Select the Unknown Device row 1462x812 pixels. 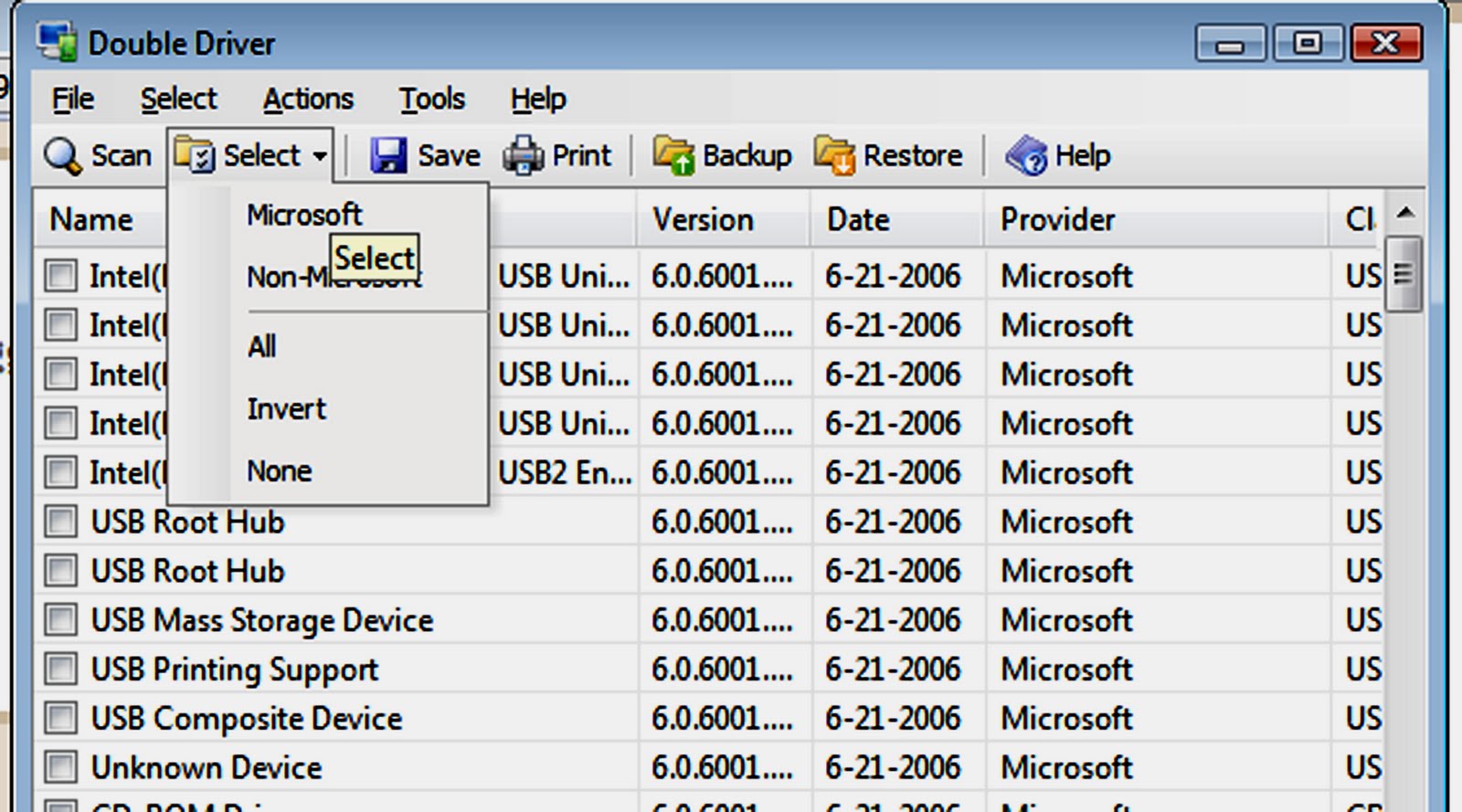(x=709, y=767)
